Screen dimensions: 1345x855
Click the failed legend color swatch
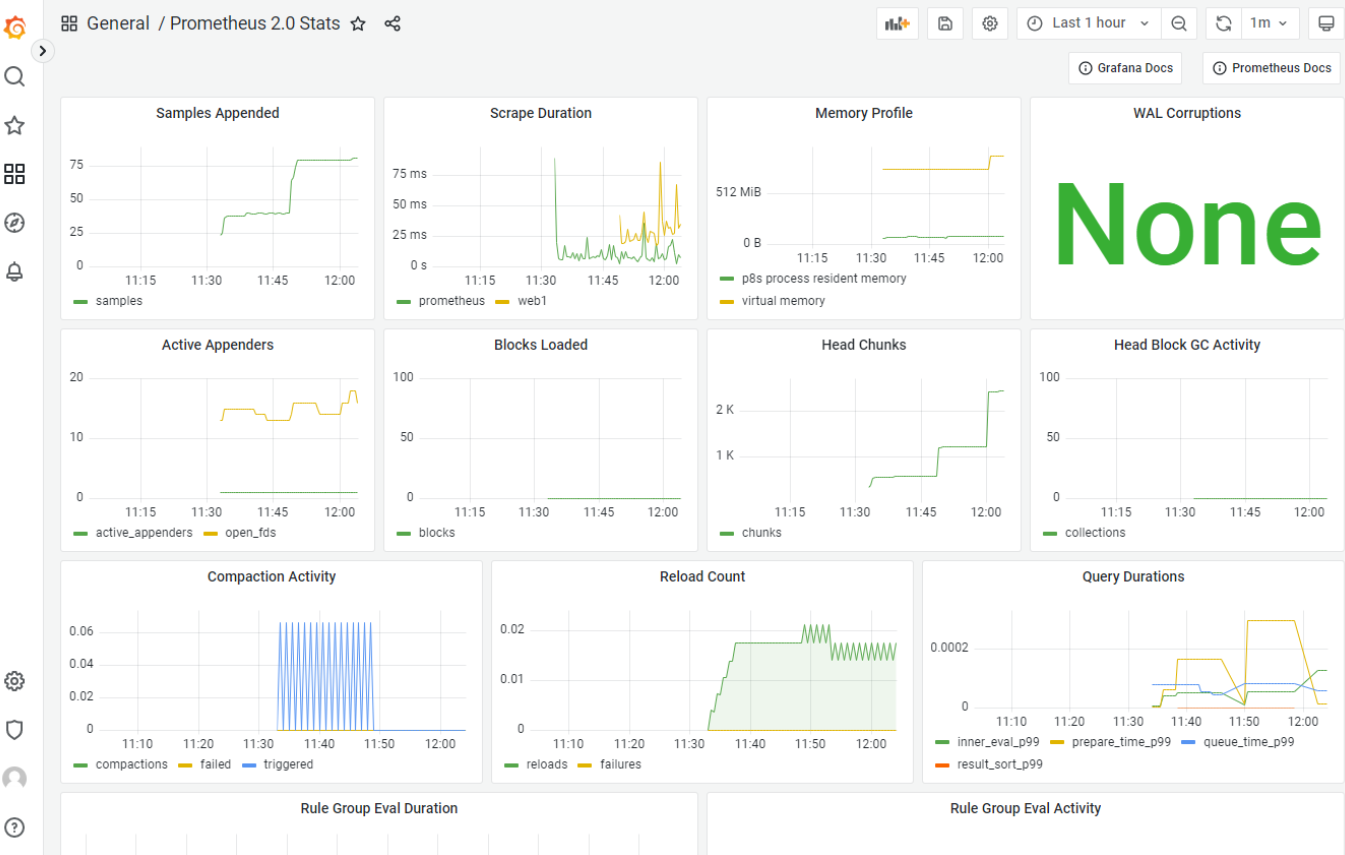[x=185, y=765]
